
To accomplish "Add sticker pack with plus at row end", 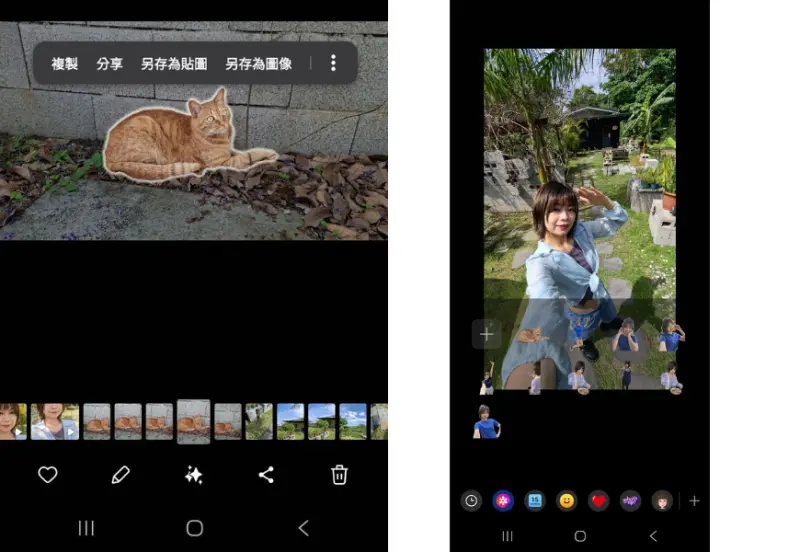I will pyautogui.click(x=694, y=501).
